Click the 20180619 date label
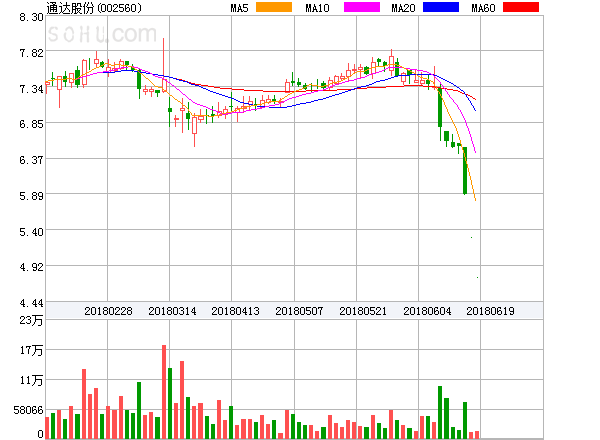Image resolution: width=600 pixels, height=440 pixels. coord(490,311)
